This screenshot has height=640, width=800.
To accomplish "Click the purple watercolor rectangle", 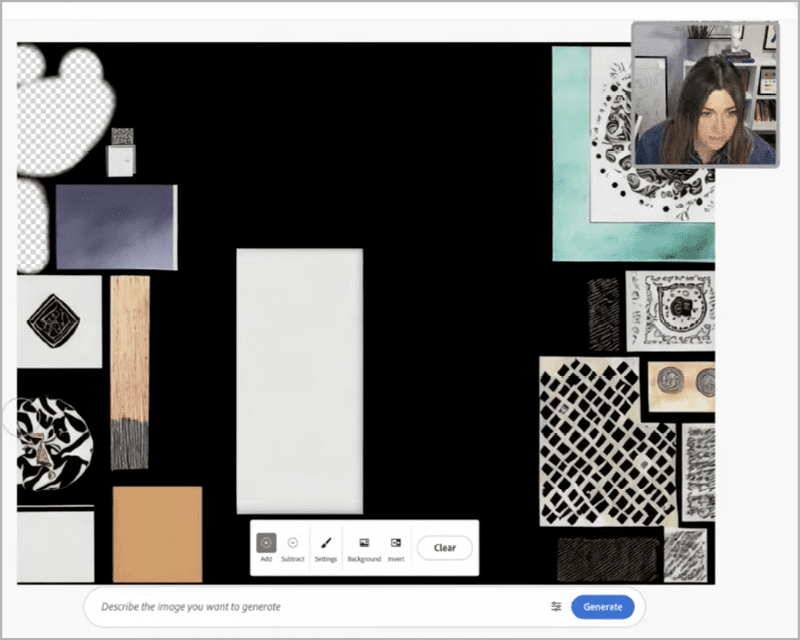I will 116,227.
